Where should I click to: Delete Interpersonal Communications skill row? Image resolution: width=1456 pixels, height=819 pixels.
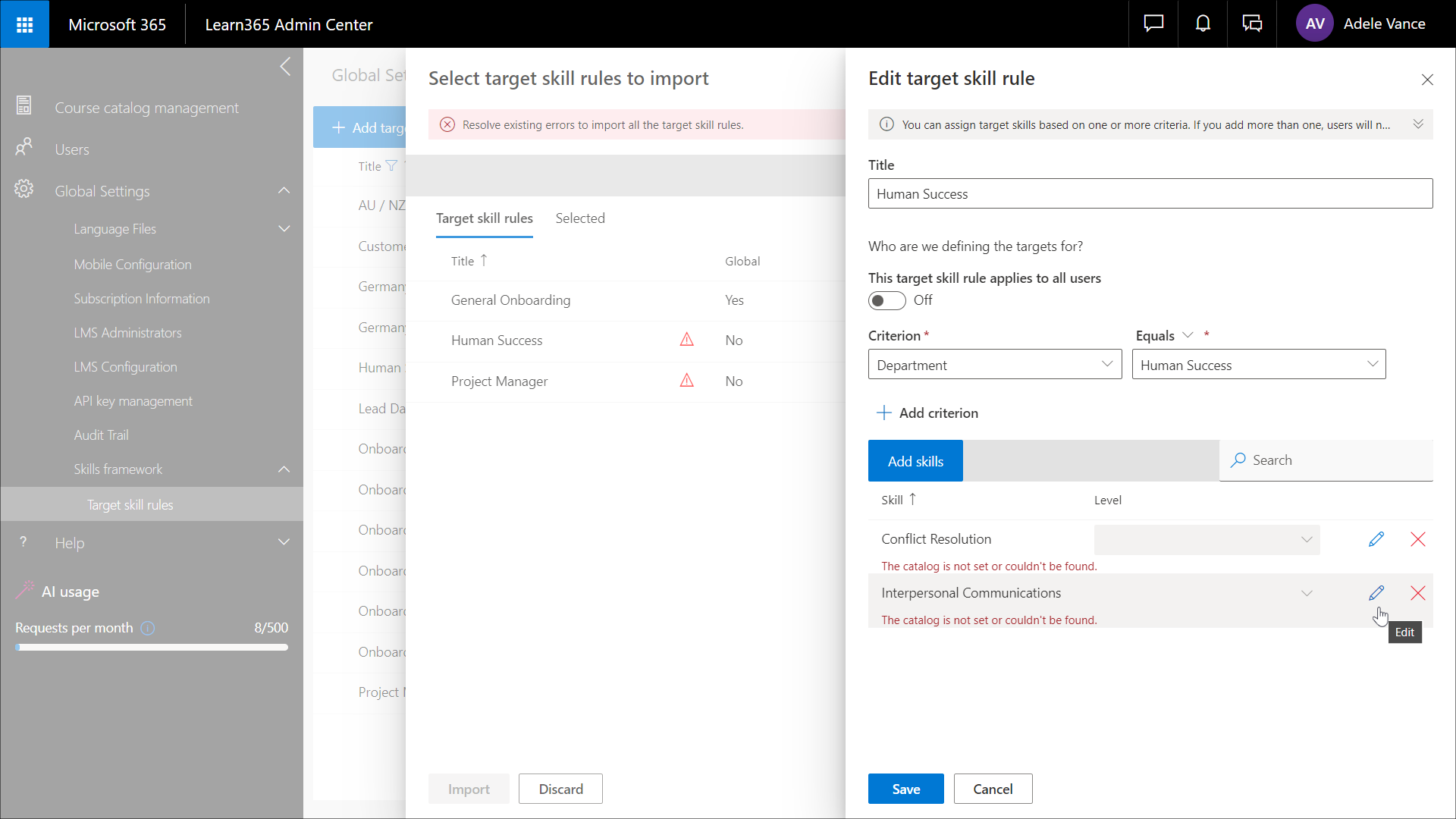click(1417, 593)
